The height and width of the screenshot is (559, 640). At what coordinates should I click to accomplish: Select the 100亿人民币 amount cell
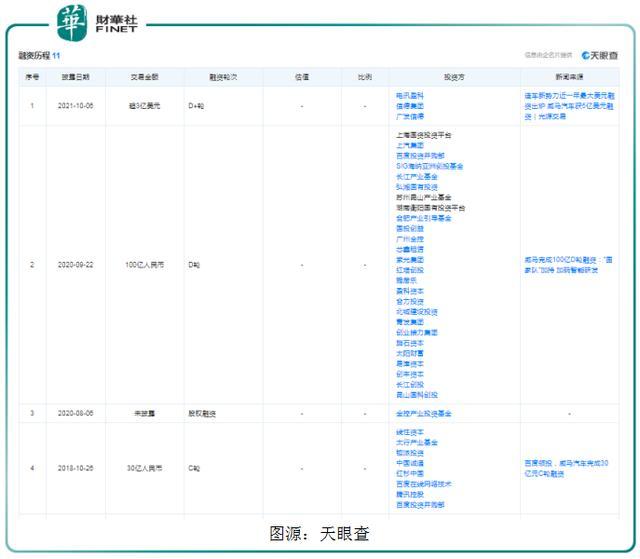[144, 265]
